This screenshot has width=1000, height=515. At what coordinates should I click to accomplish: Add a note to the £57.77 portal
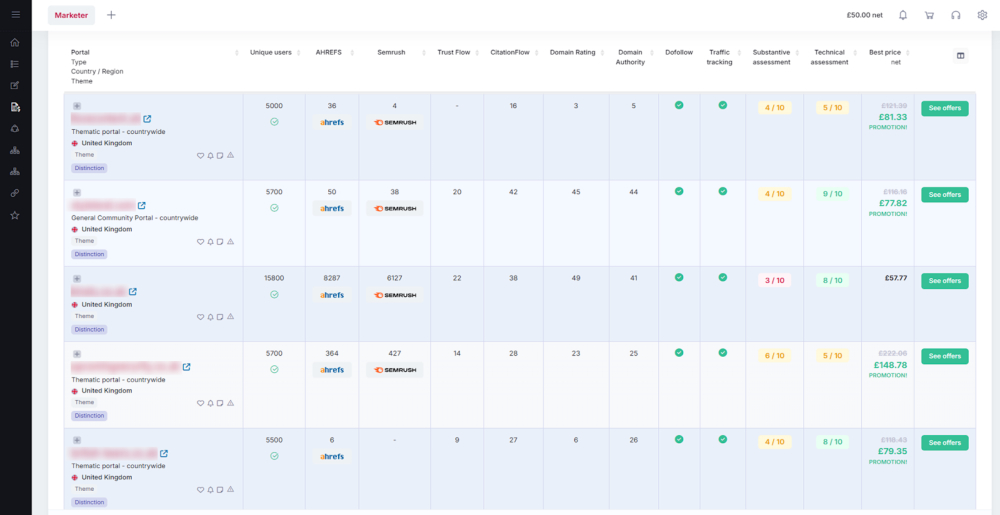click(x=220, y=317)
